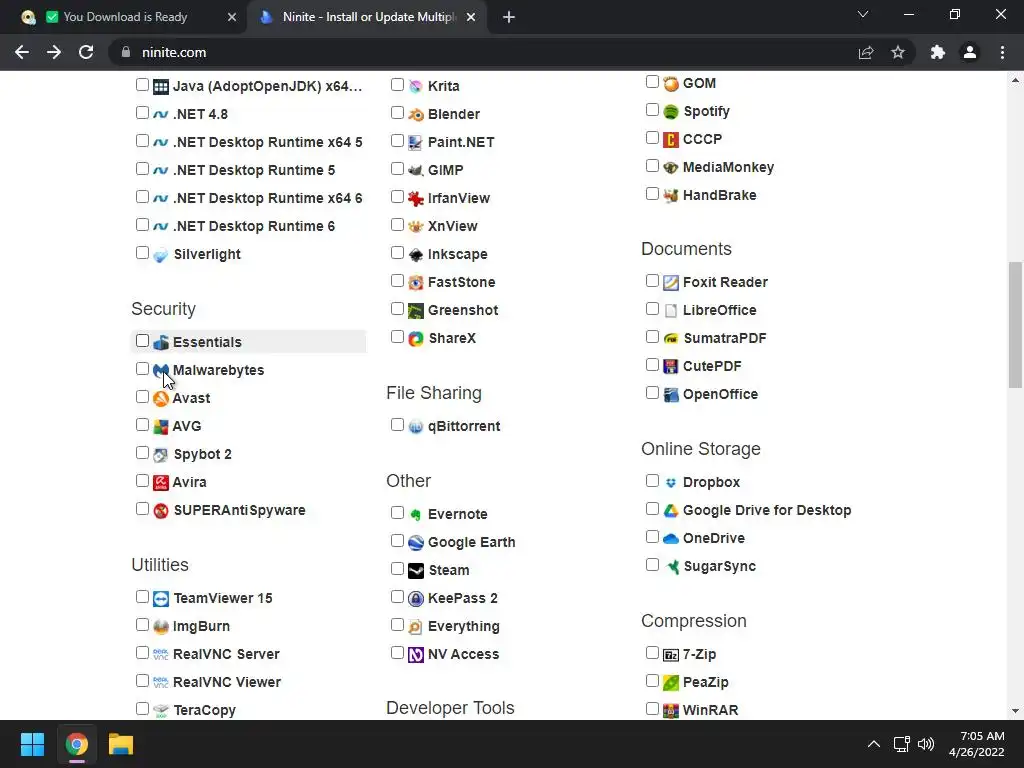Image resolution: width=1024 pixels, height=768 pixels.
Task: Reload the Ninite page
Action: click(86, 52)
